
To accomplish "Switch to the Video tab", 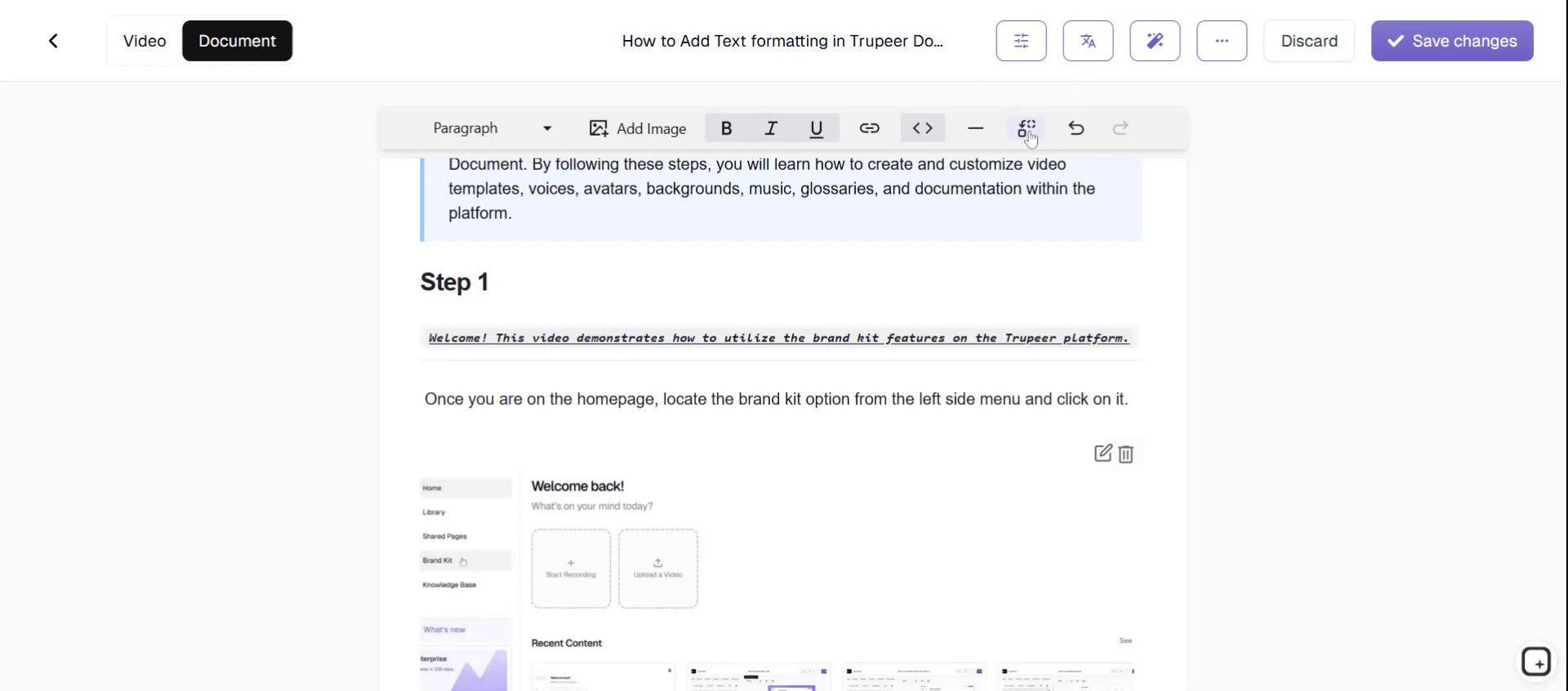I will (x=145, y=41).
